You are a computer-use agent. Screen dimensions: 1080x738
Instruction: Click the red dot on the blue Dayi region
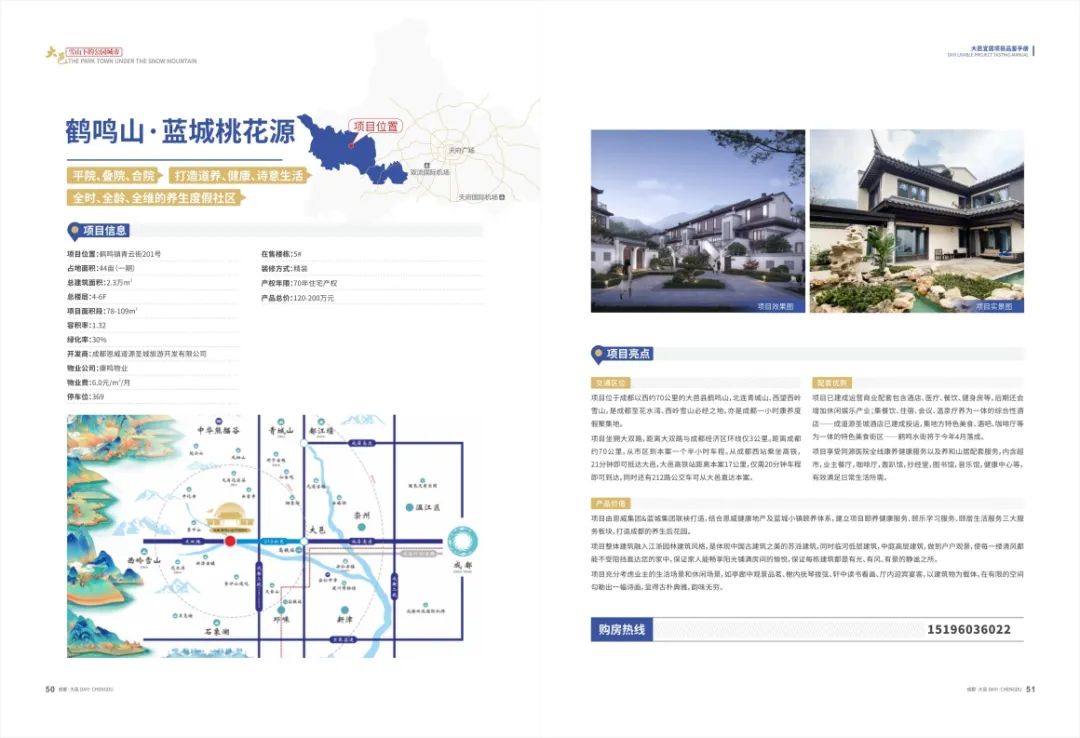[x=351, y=145]
